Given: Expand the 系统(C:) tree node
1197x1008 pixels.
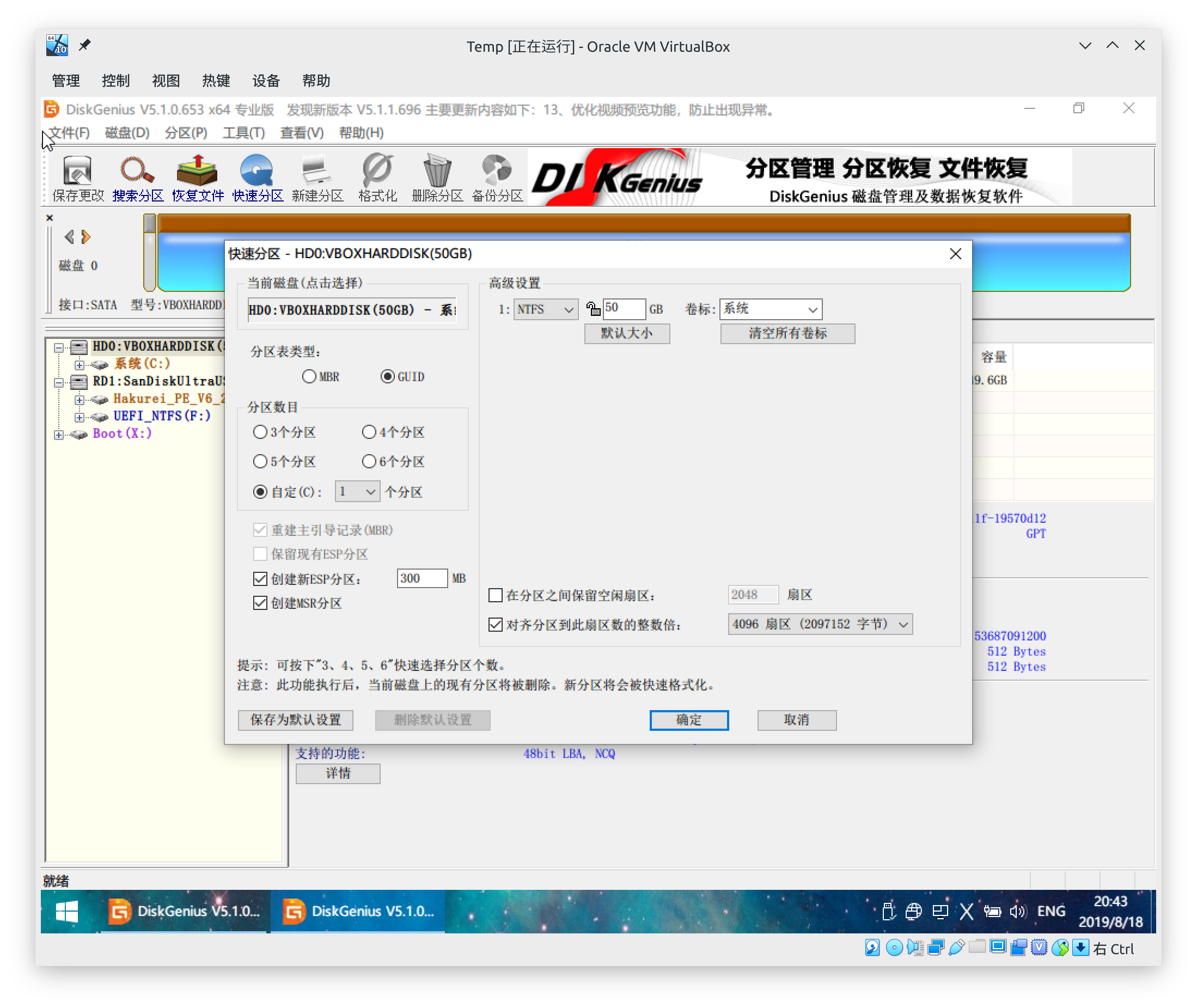Looking at the screenshot, I should click(79, 364).
